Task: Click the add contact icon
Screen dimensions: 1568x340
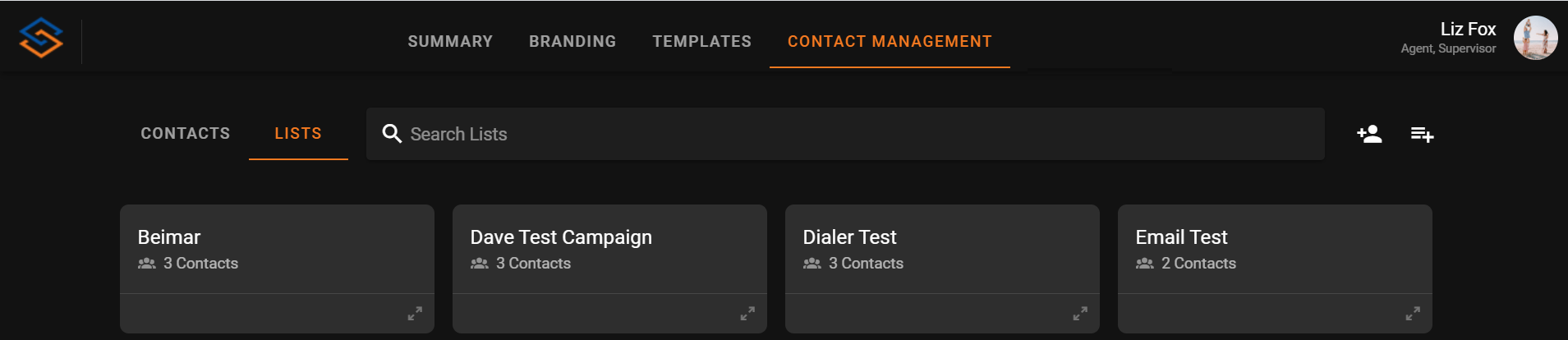Action: pyautogui.click(x=1369, y=134)
